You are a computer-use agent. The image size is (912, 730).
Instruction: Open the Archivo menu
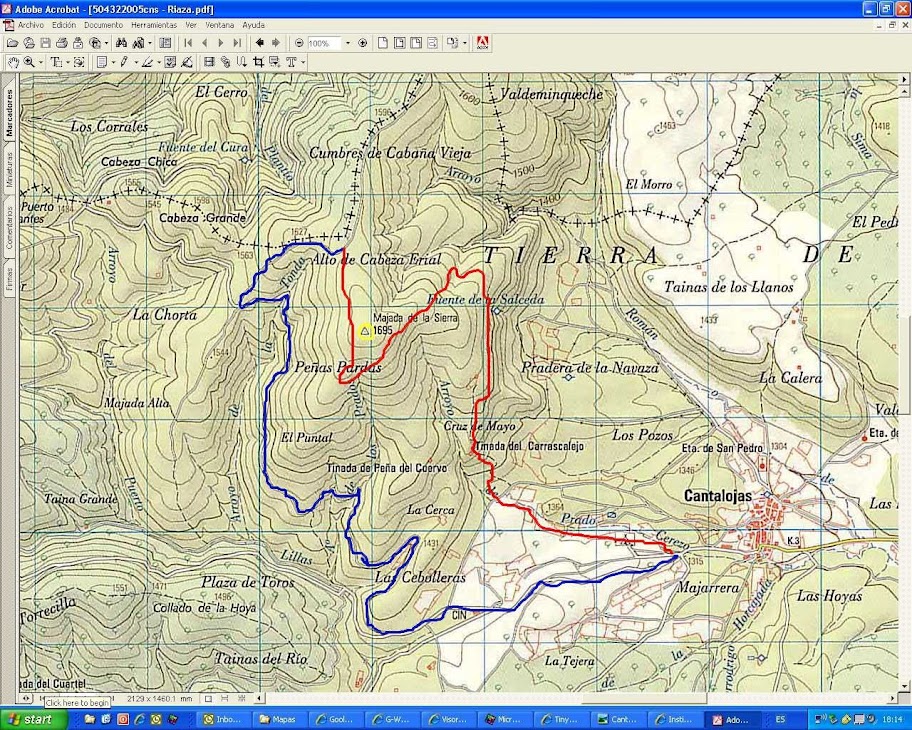30,25
